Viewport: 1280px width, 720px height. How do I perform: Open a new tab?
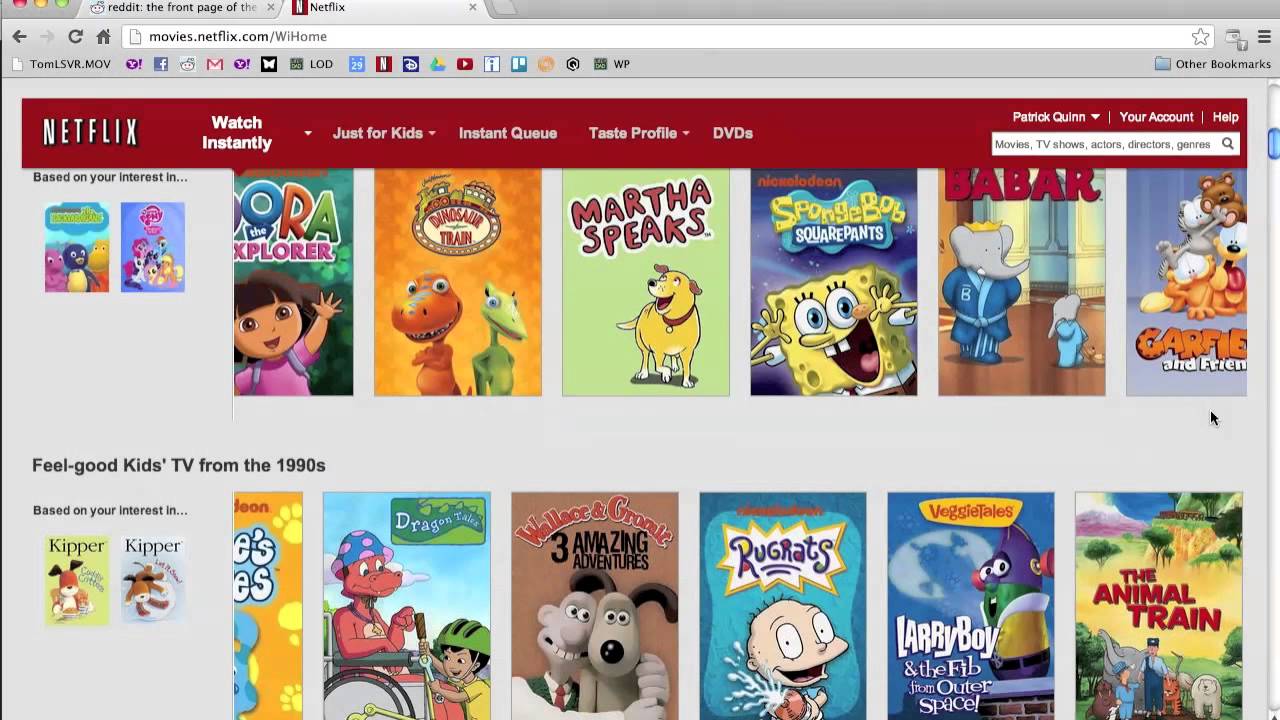pos(505,7)
